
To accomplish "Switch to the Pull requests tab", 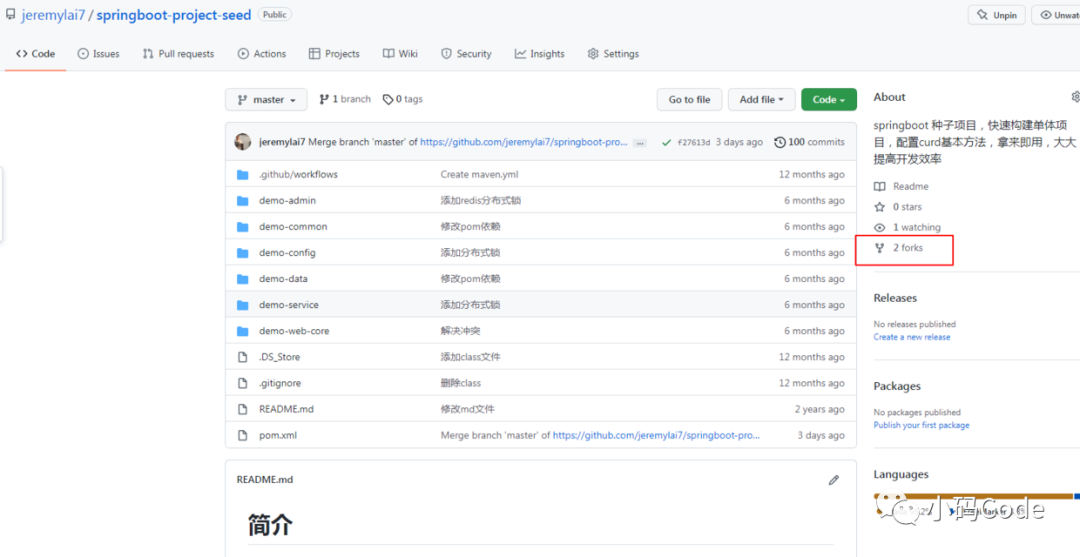I will [x=178, y=54].
